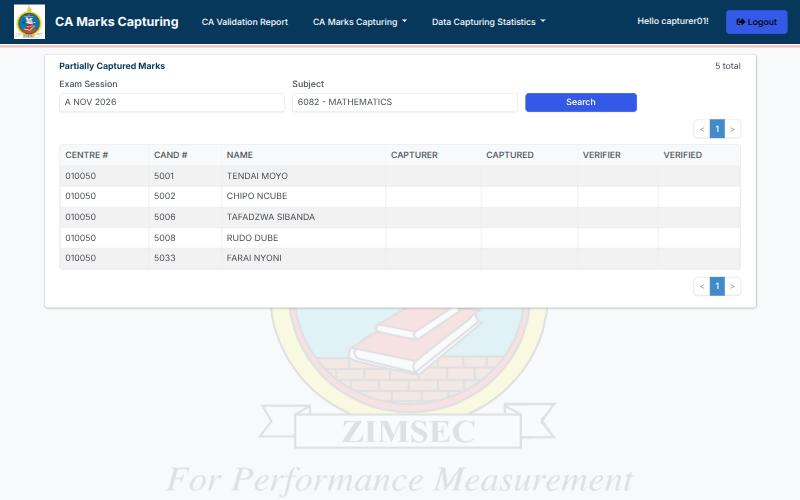Image resolution: width=800 pixels, height=500 pixels.
Task: Open the Subject field 6082 - MATHEMATICS
Action: 405,102
